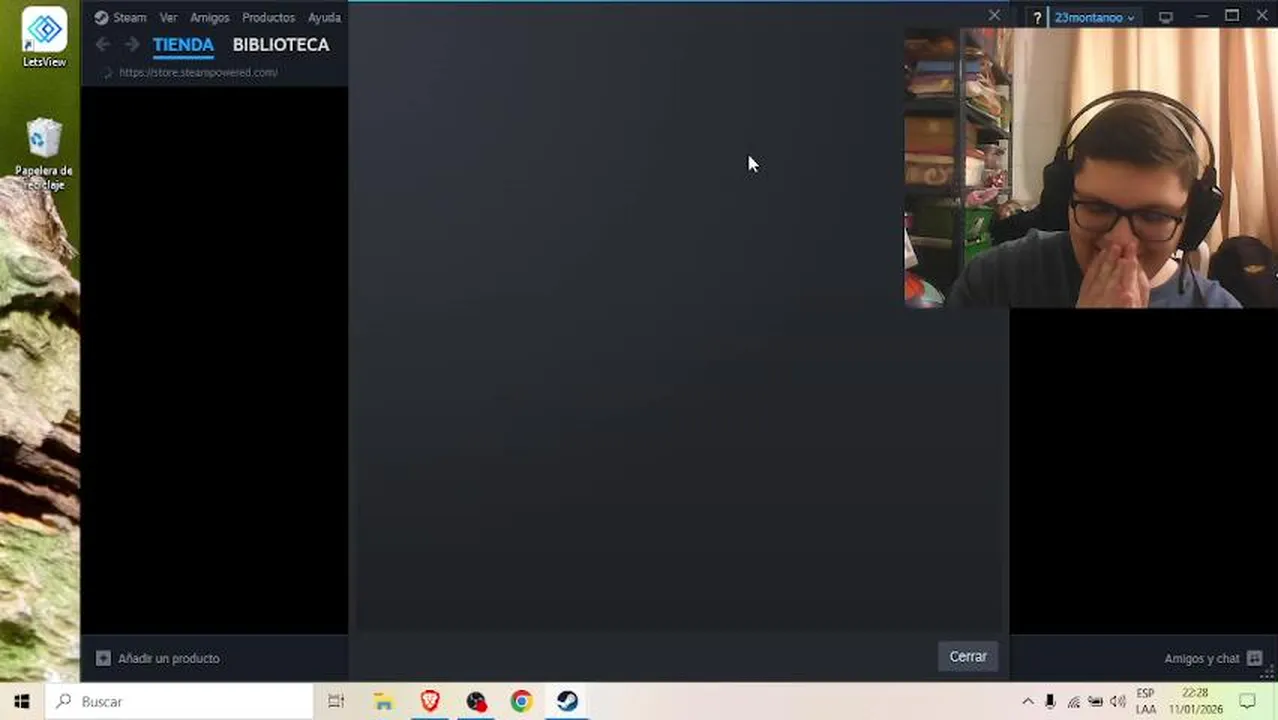This screenshot has width=1278, height=720.
Task: Click the icon next to Amigos y chat
Action: click(x=1255, y=658)
